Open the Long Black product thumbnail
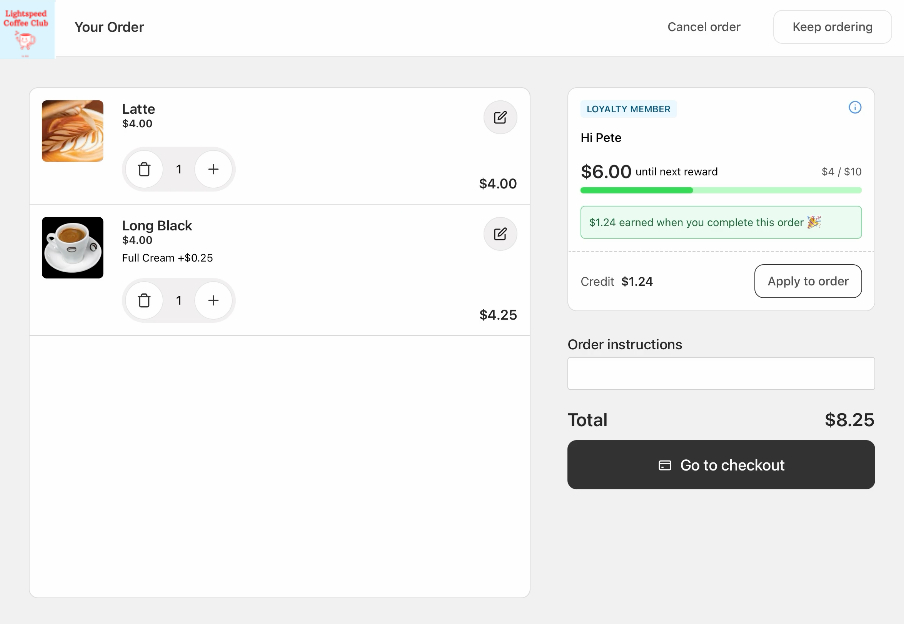 point(73,247)
